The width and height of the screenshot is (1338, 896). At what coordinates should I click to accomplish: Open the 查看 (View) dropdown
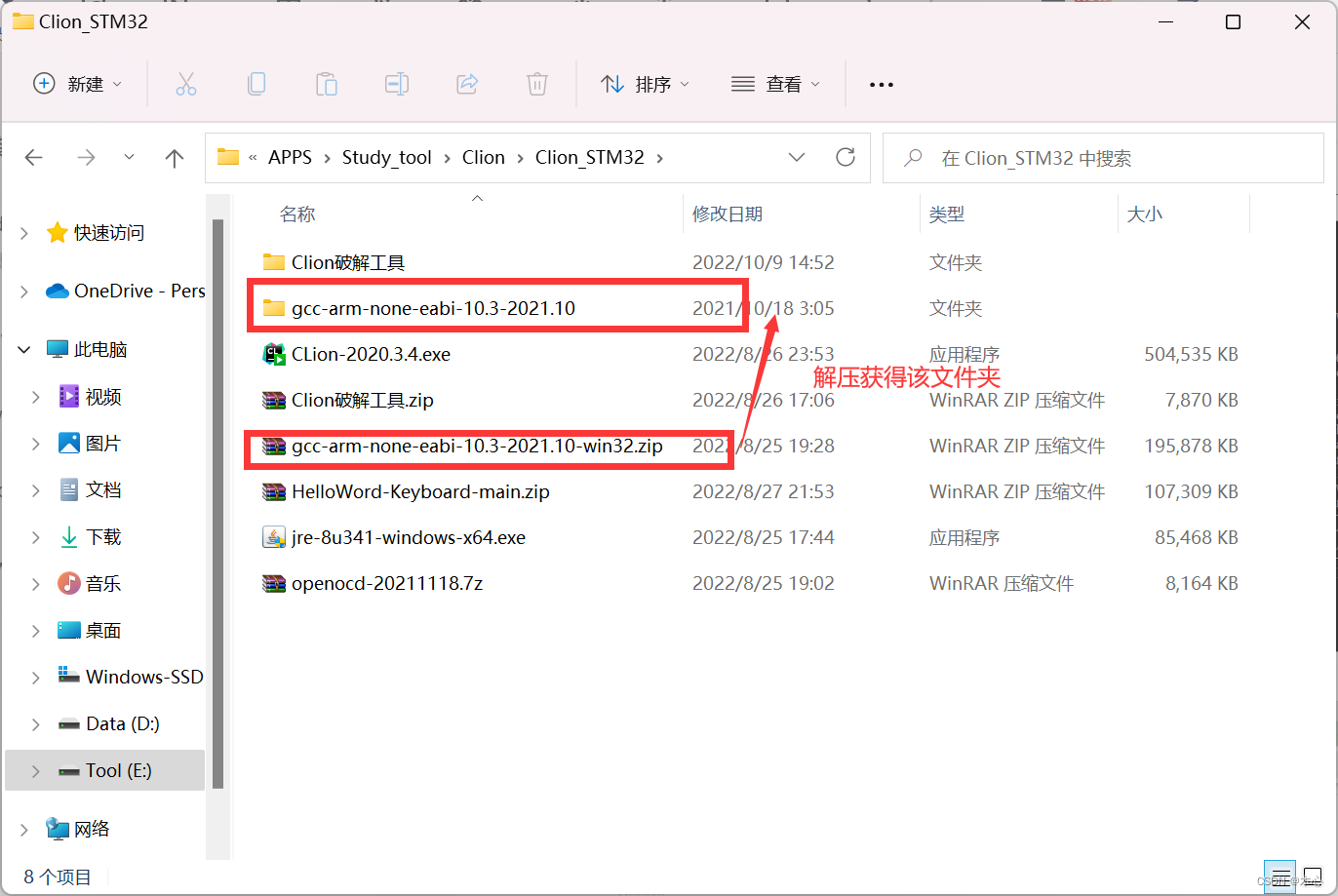tap(776, 85)
